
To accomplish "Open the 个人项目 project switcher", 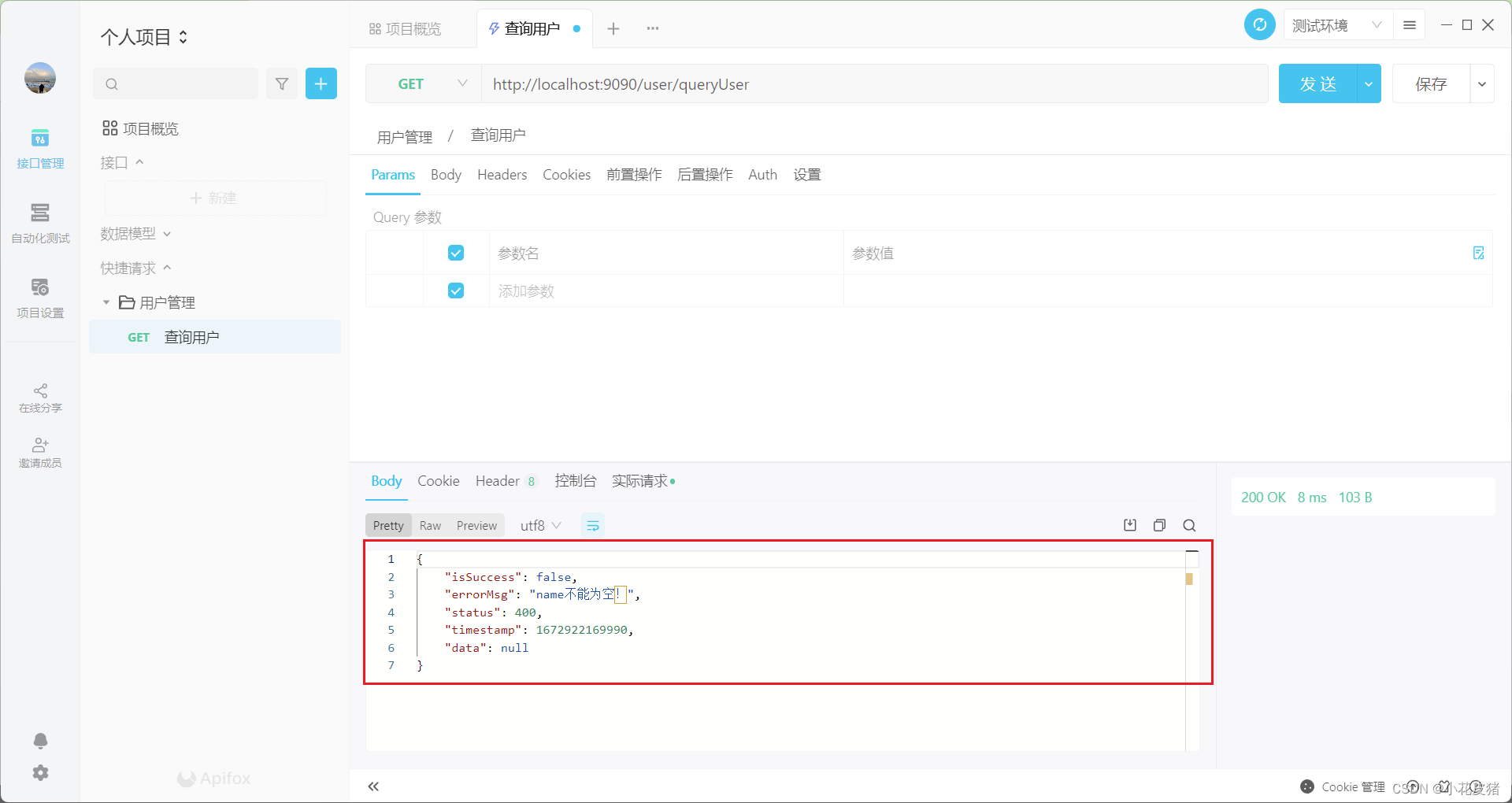I will (144, 37).
